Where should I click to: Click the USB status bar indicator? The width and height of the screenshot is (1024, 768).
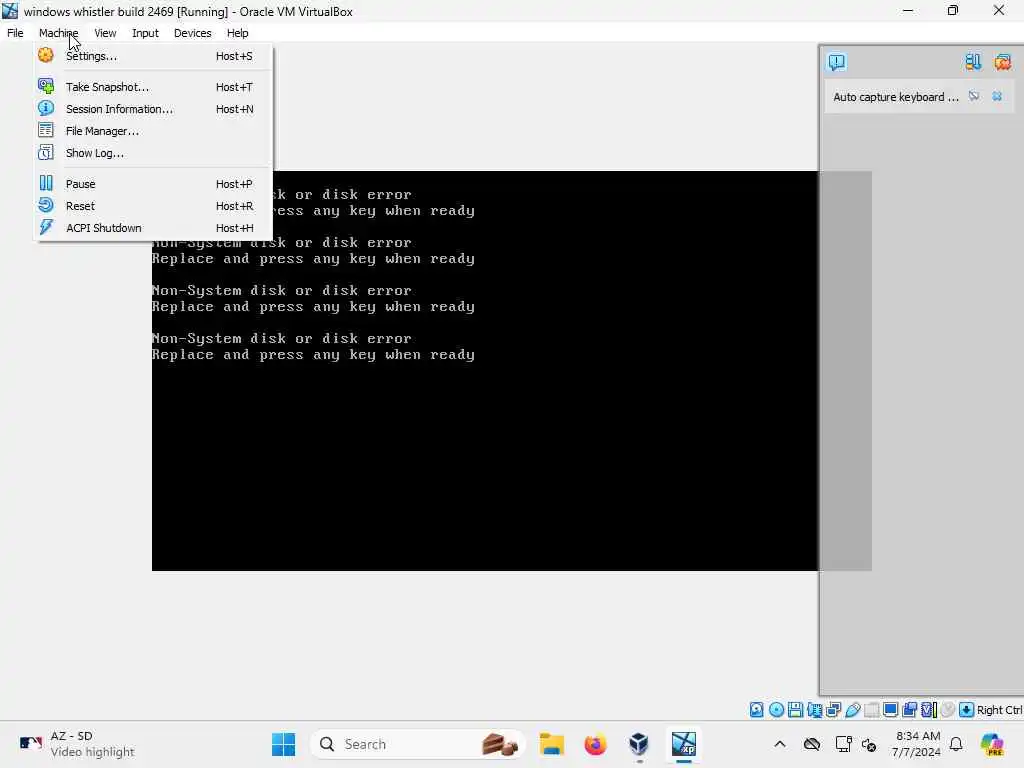pyautogui.click(x=853, y=710)
